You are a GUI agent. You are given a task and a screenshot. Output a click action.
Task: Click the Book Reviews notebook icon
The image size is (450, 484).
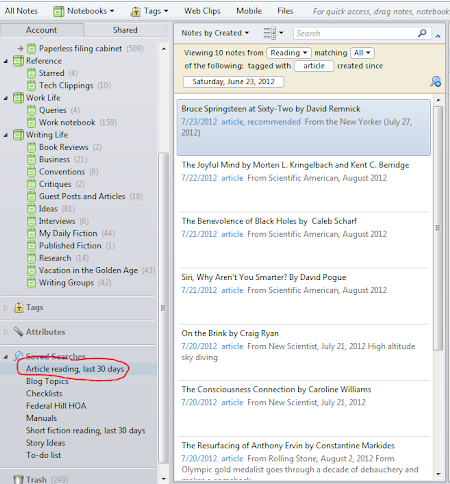point(31,147)
